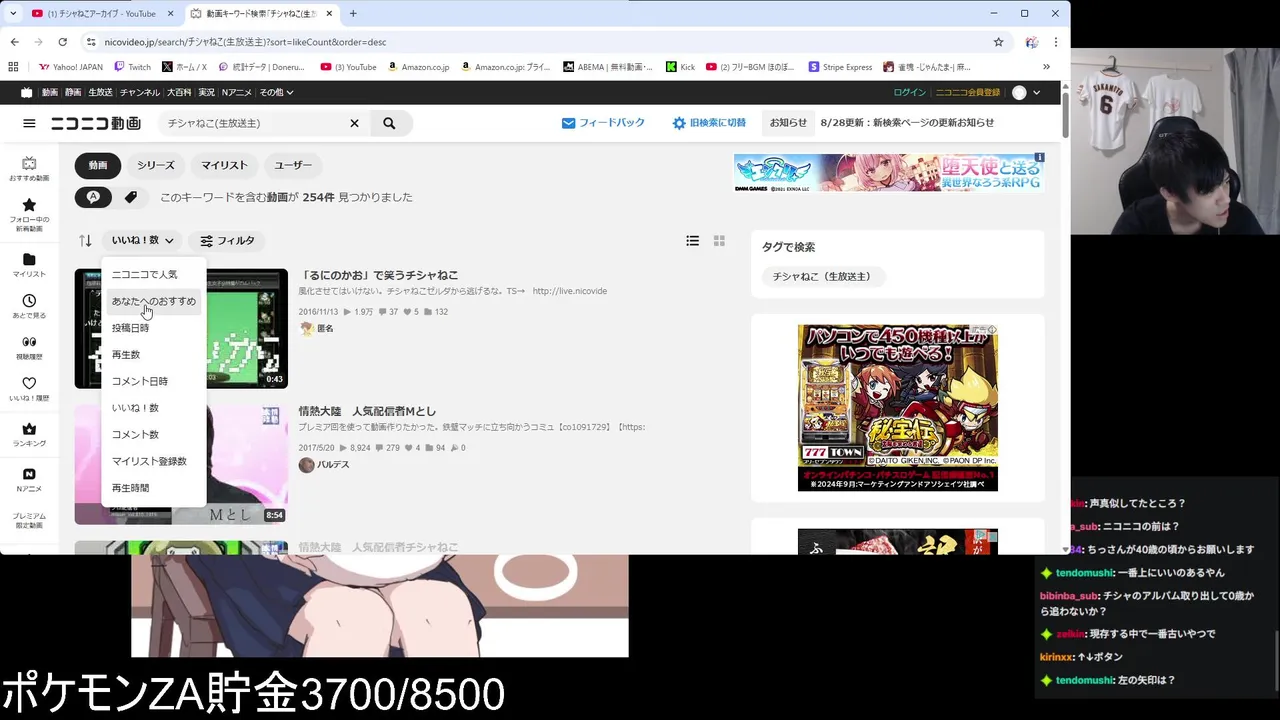Show more bookmarks with the chevron

point(1046,67)
